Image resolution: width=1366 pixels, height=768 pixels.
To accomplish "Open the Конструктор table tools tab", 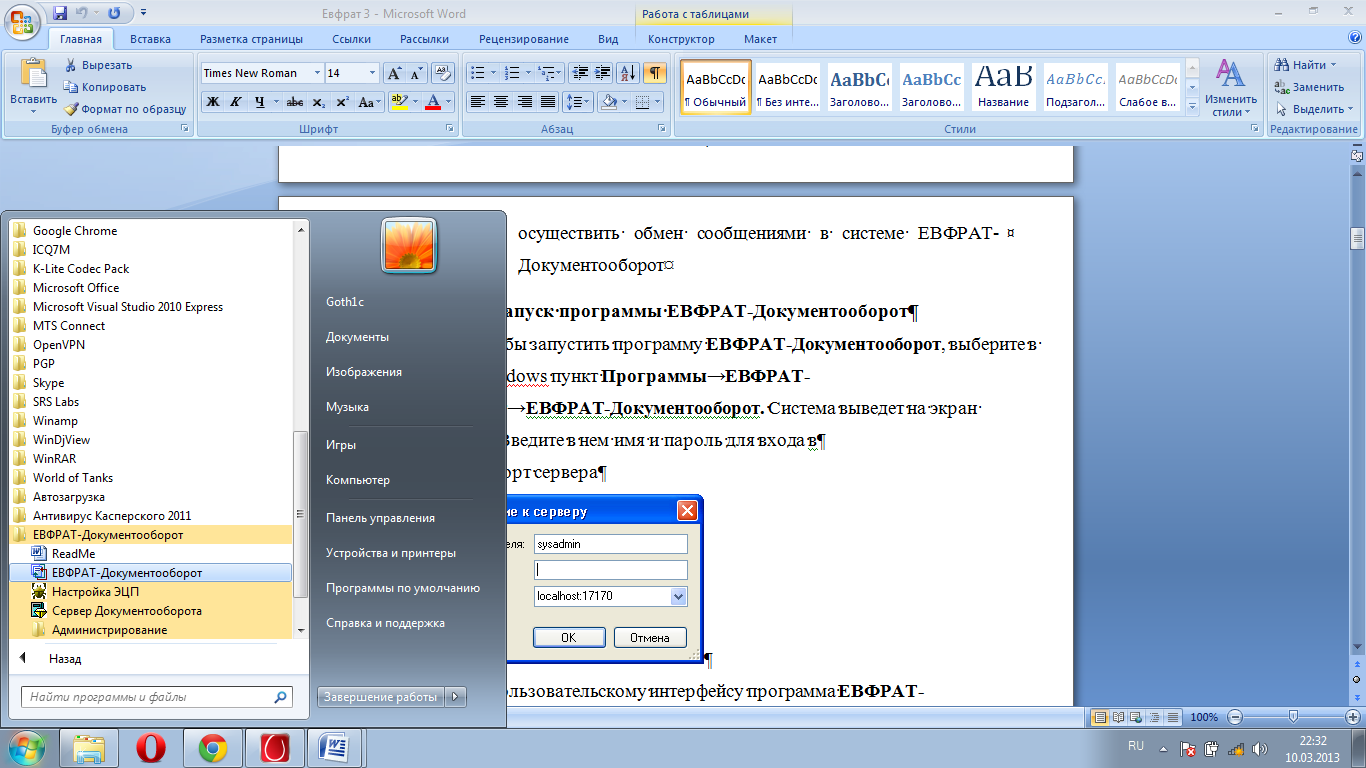I will [681, 39].
